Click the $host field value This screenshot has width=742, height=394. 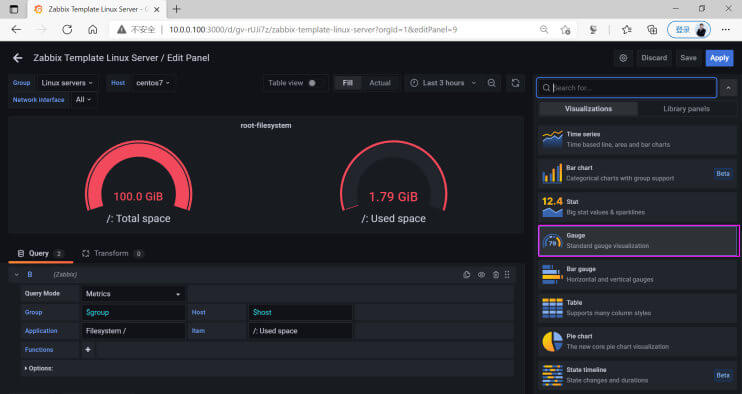(300, 312)
